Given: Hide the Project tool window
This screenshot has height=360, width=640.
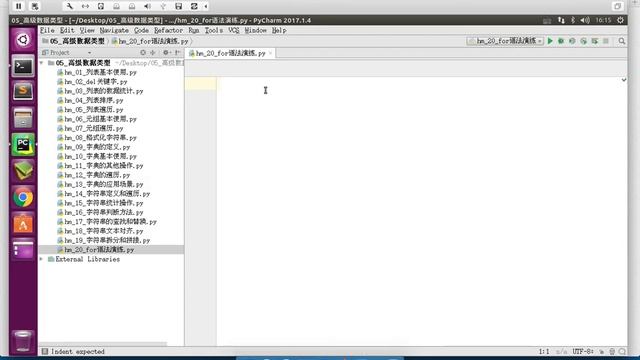Looking at the screenshot, I should point(178,53).
